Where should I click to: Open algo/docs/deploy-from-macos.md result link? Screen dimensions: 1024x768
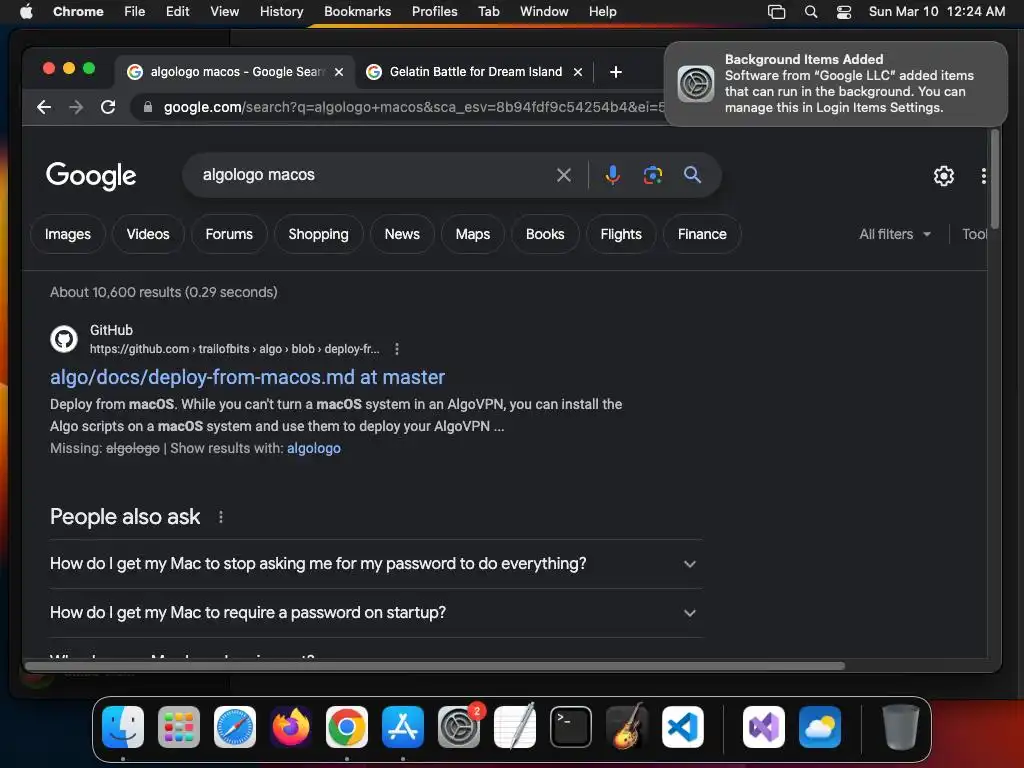(x=248, y=377)
